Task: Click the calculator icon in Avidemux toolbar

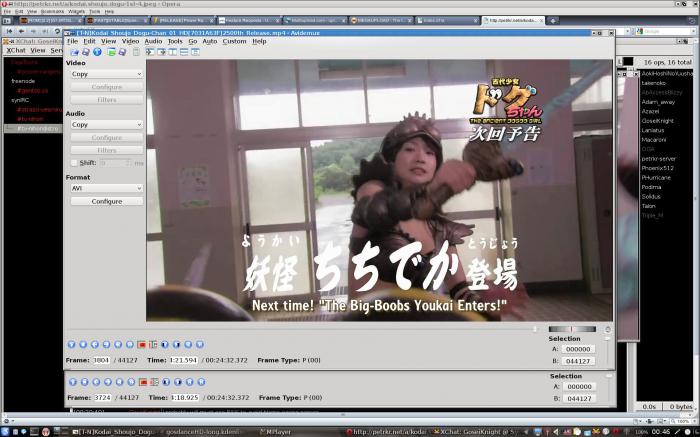Action: tap(136, 52)
